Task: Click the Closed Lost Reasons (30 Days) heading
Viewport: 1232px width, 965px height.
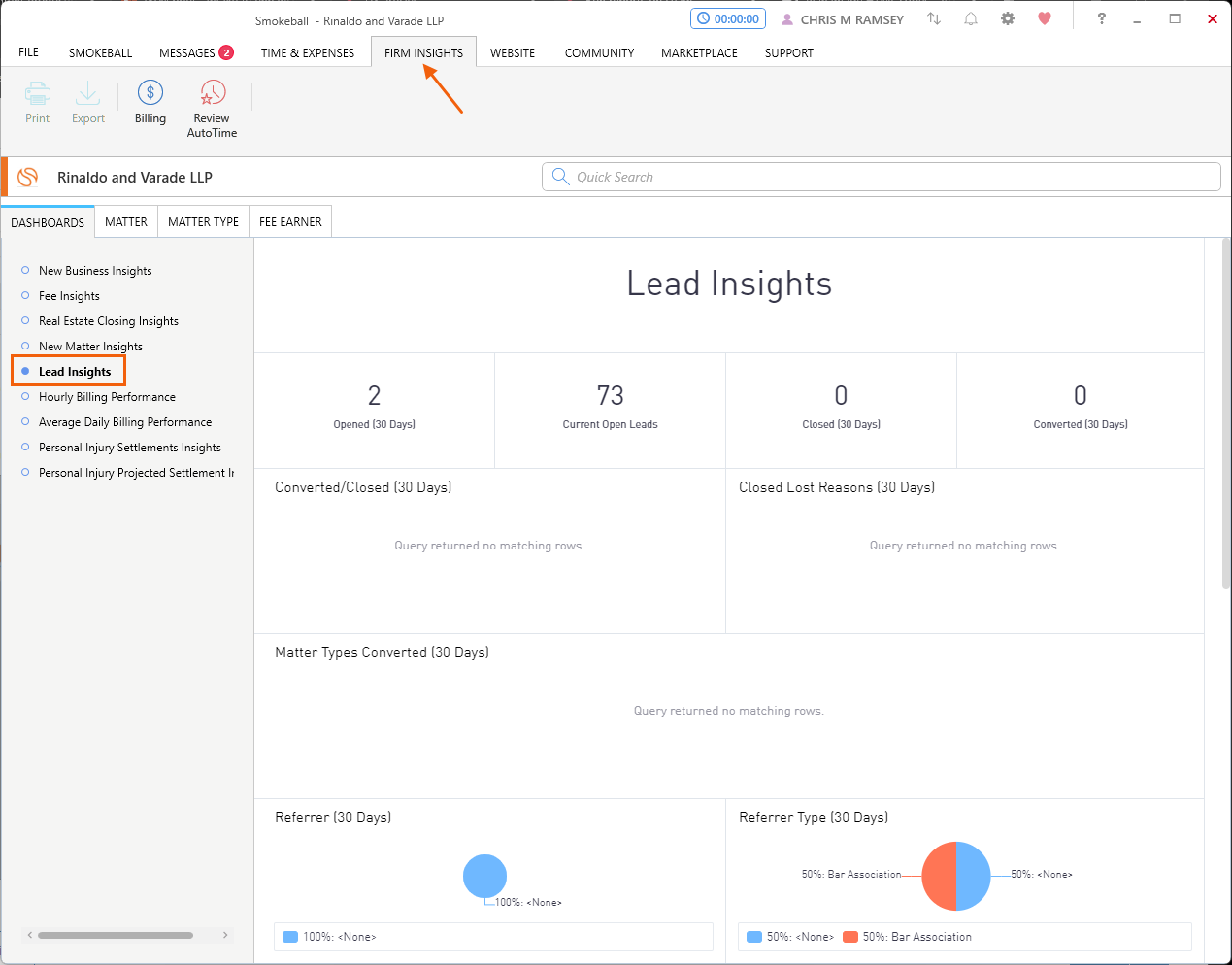Action: [x=837, y=487]
